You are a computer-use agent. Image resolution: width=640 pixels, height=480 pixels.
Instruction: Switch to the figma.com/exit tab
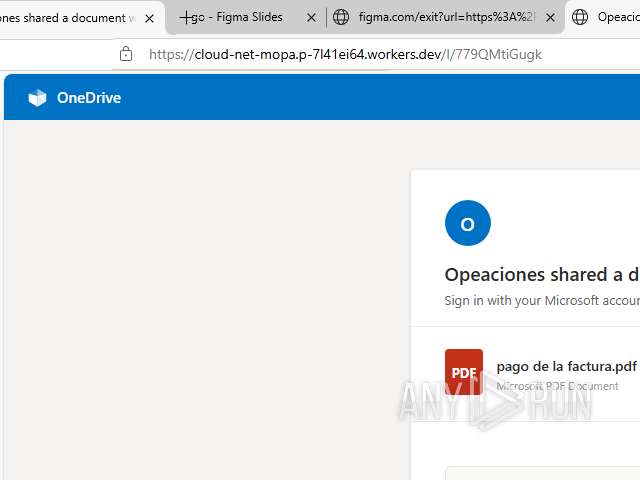(x=445, y=17)
